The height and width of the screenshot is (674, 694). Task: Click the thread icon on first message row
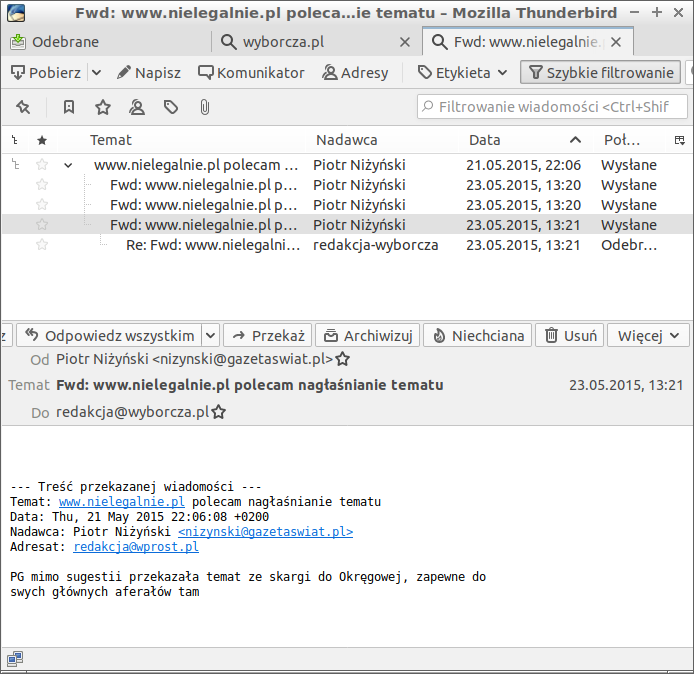pos(15,165)
